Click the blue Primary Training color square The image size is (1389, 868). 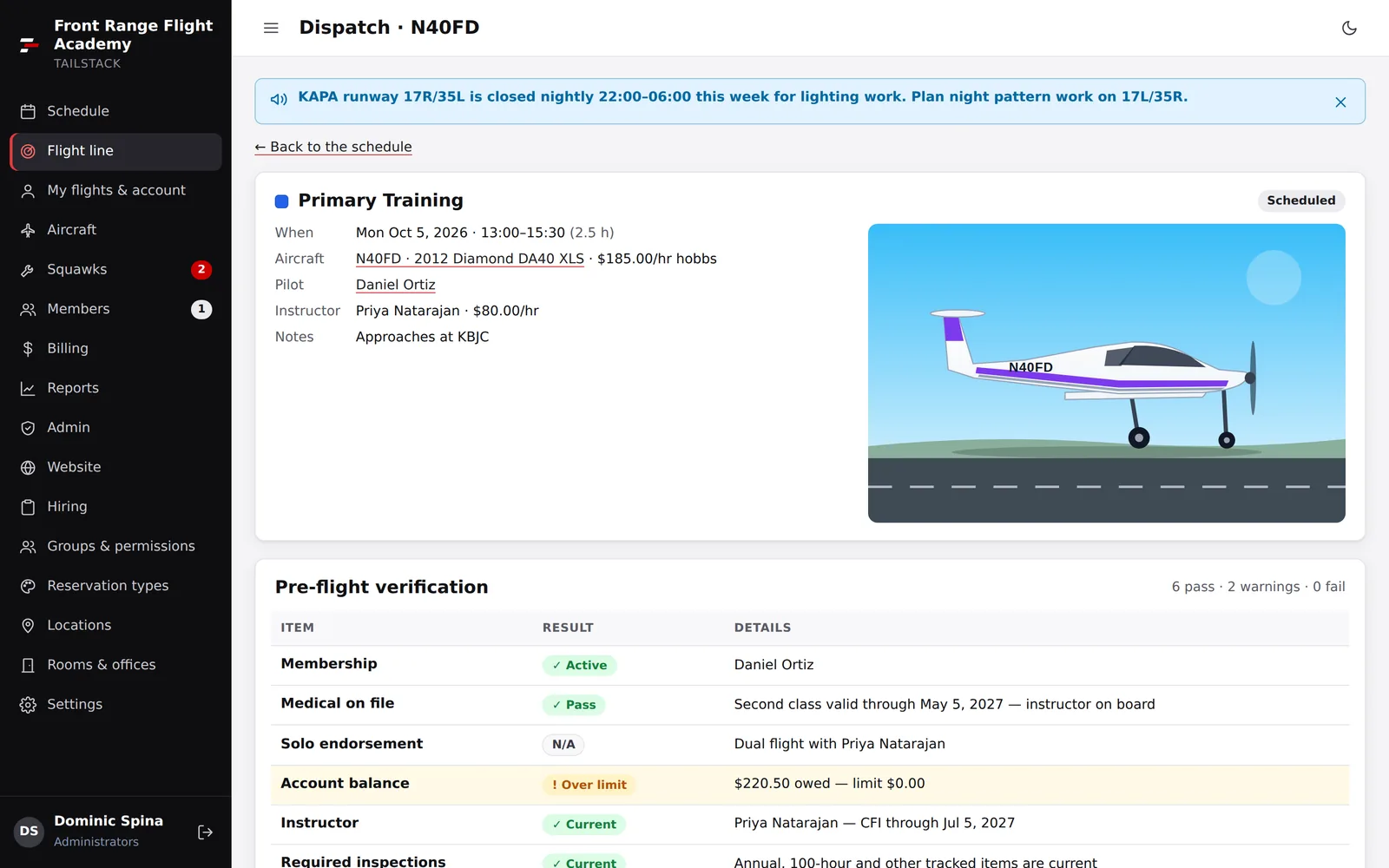point(281,201)
